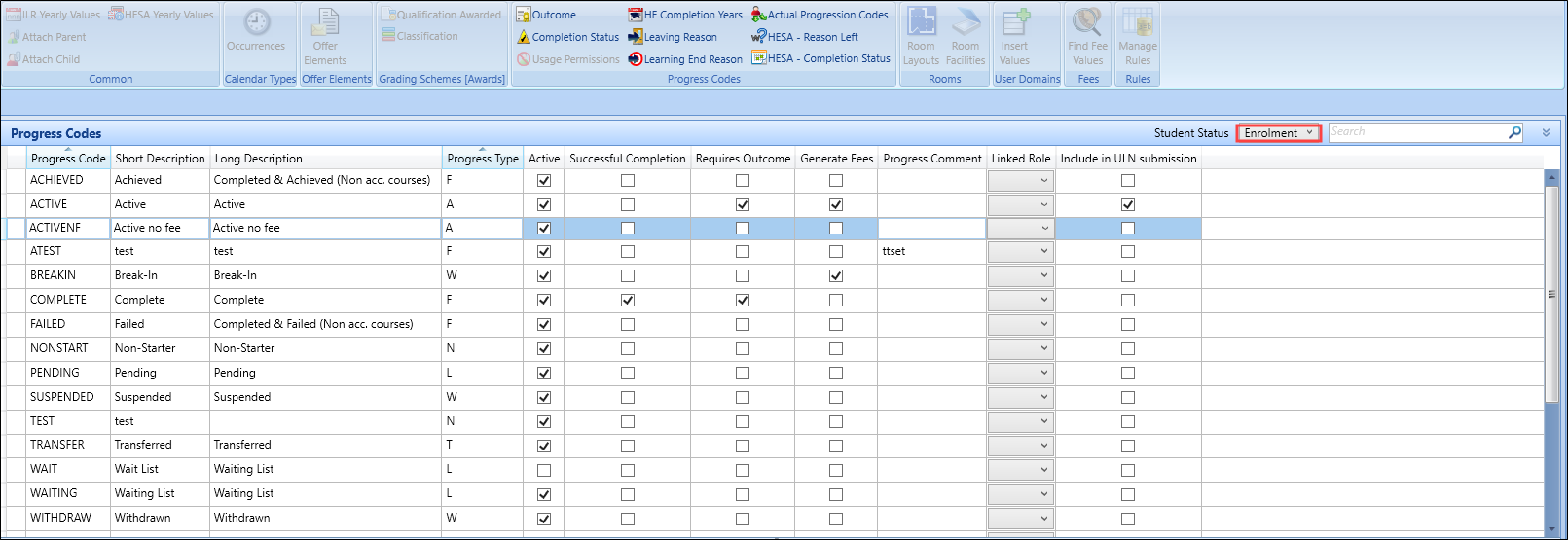Open Learning End Reason icon

pos(636,59)
